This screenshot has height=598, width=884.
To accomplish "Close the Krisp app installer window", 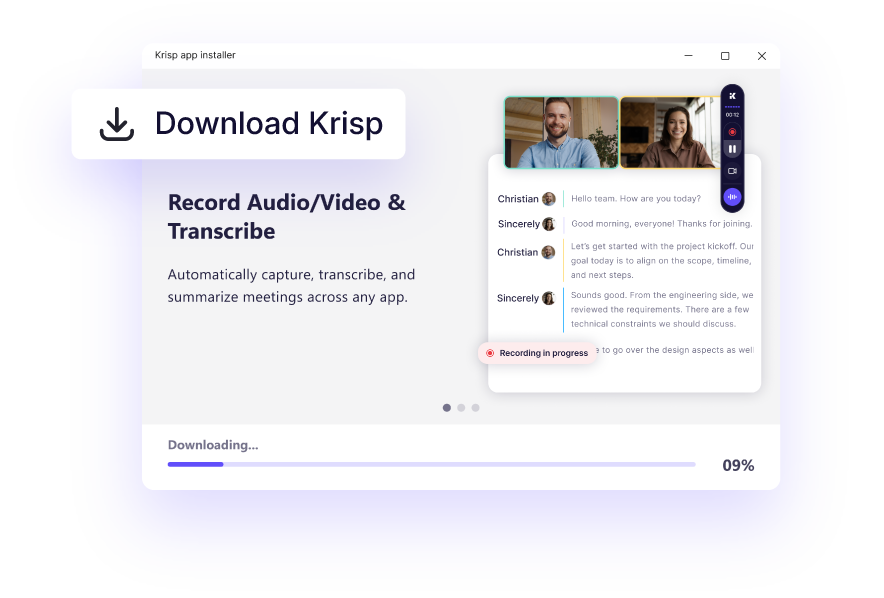I will (x=762, y=56).
